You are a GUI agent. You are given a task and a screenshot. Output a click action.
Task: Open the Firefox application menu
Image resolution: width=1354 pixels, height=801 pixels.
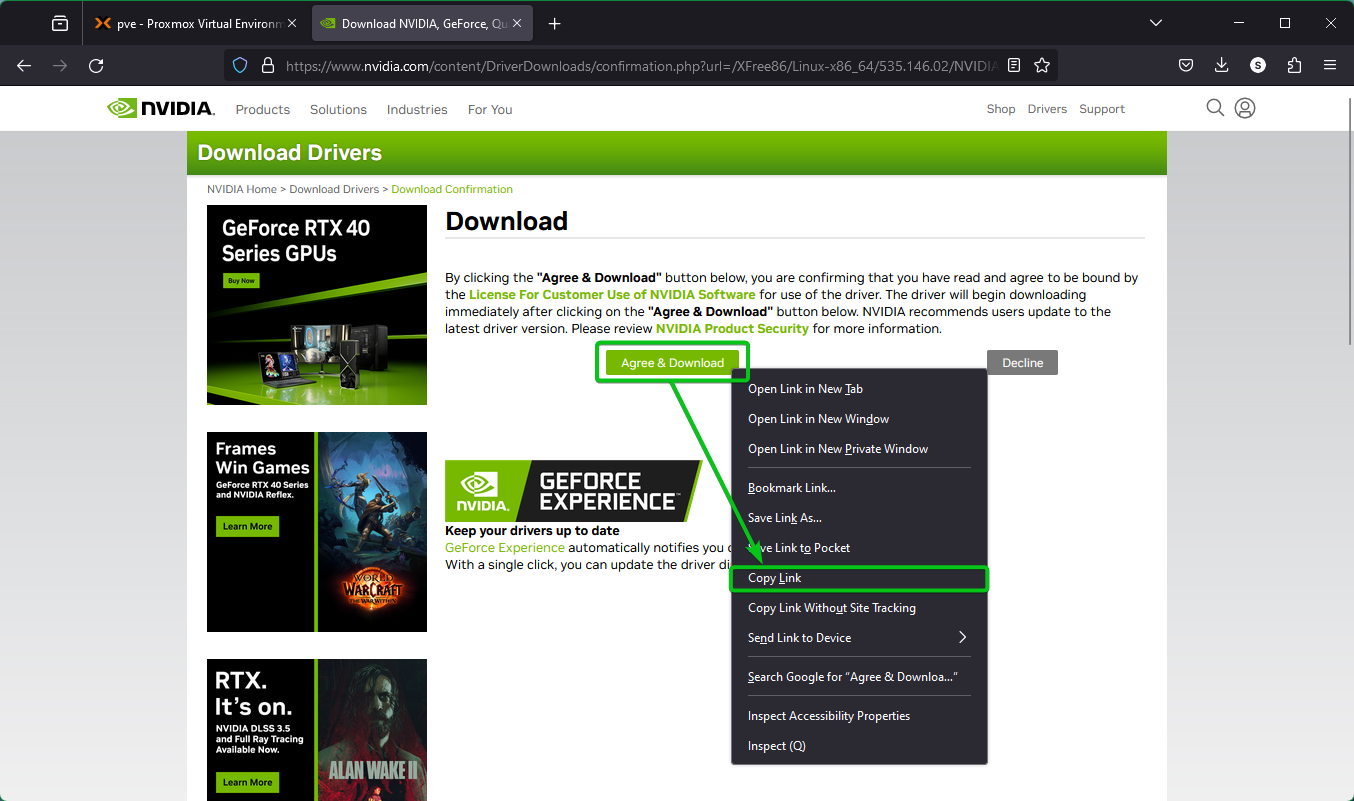(x=1330, y=65)
